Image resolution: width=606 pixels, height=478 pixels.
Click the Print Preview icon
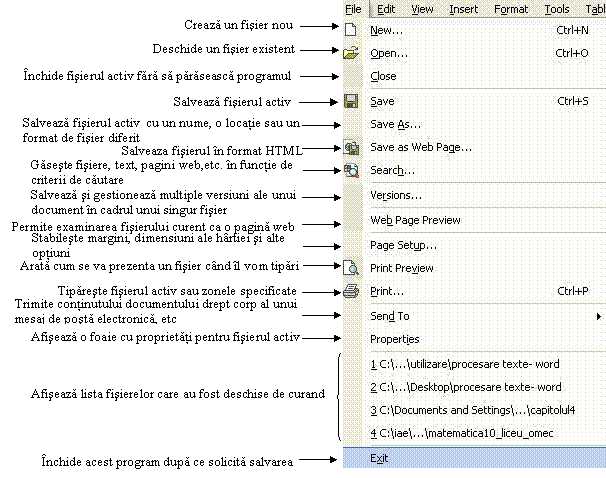[351, 268]
